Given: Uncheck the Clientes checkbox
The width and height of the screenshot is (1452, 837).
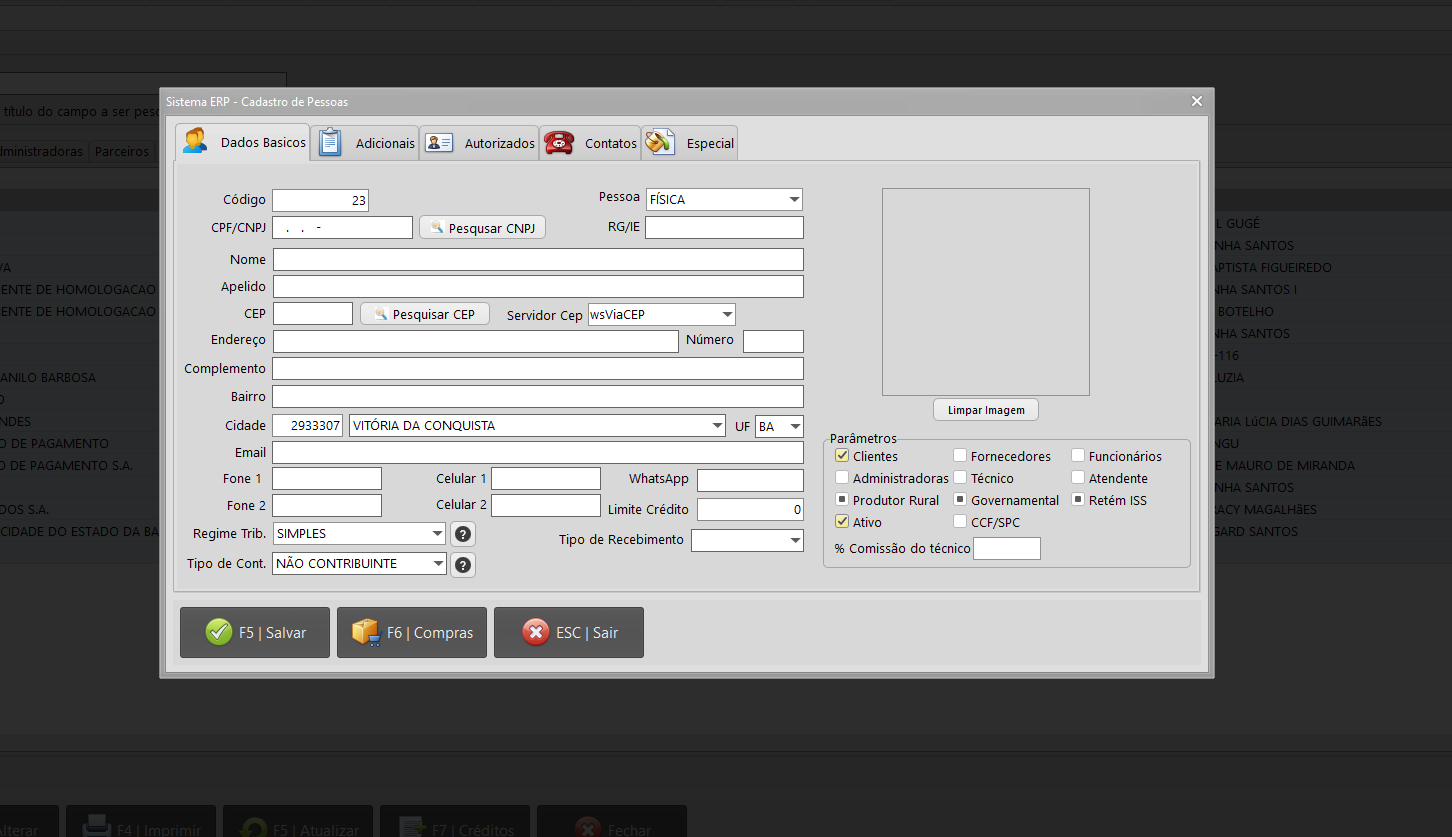Looking at the screenshot, I should (x=842, y=456).
